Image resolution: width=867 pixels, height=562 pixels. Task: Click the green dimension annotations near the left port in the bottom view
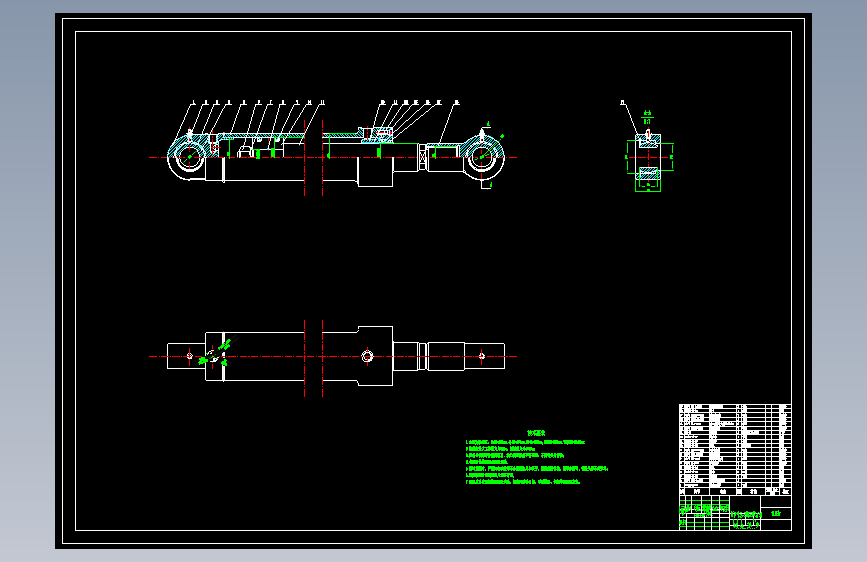217,354
